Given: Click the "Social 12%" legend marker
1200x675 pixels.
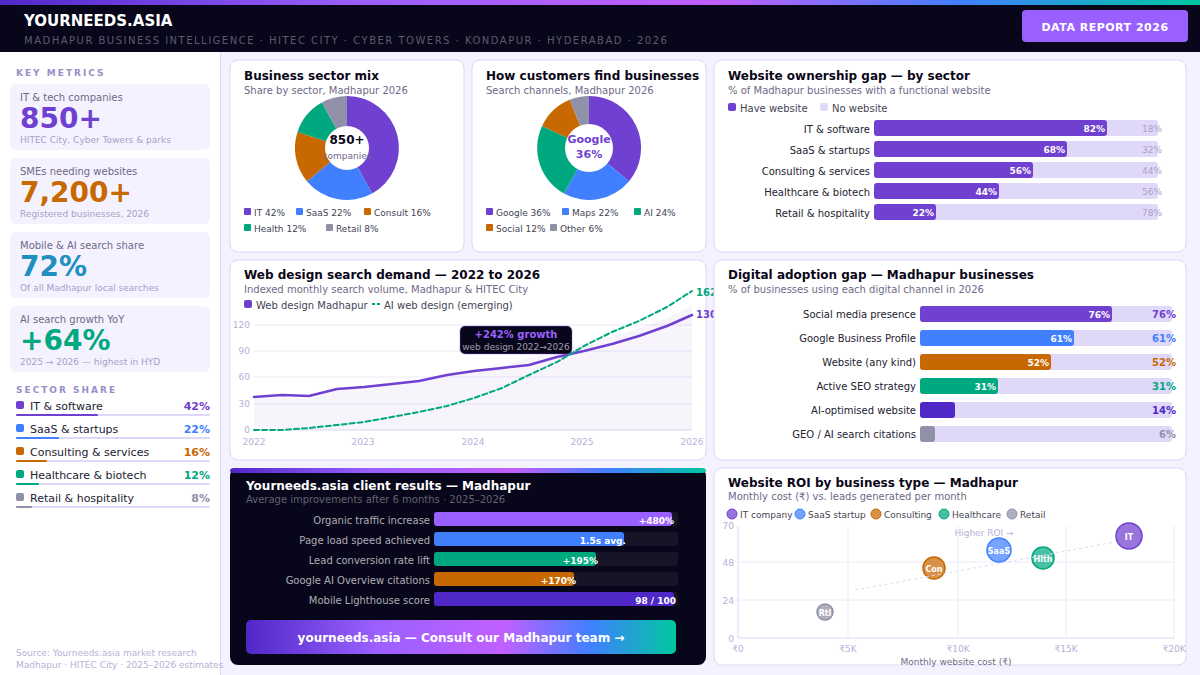Looking at the screenshot, I should (x=489, y=229).
